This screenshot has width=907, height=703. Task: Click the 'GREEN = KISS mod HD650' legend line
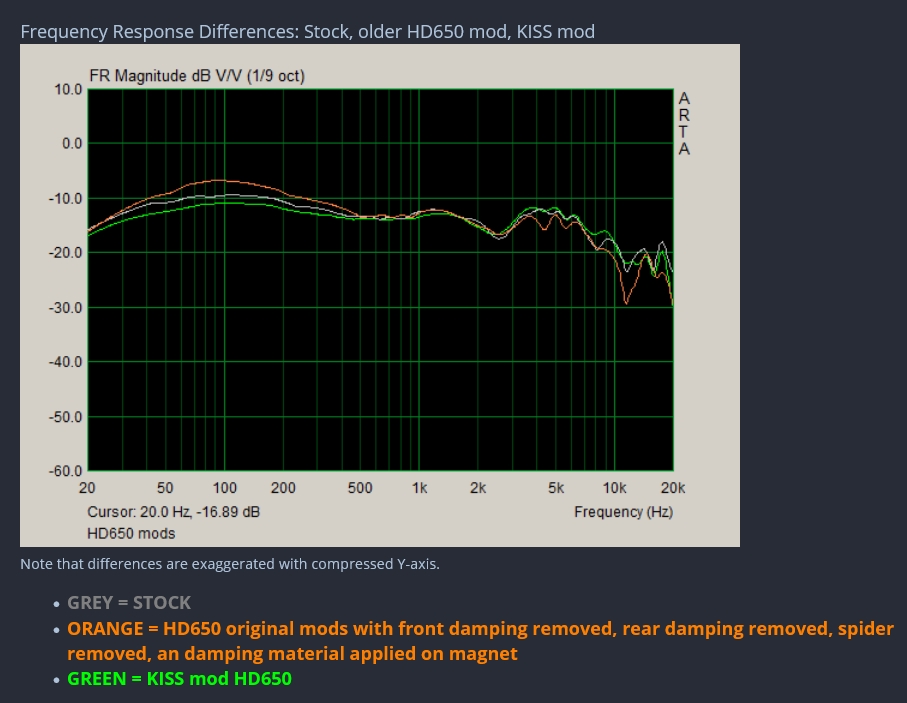click(179, 679)
